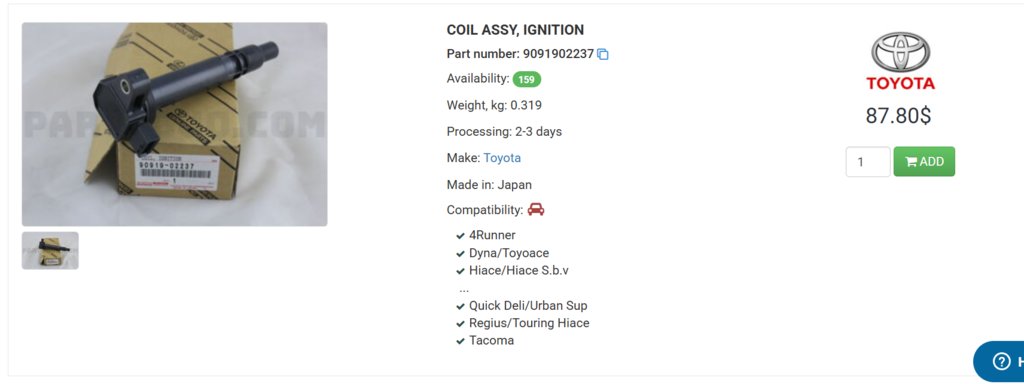The width and height of the screenshot is (1024, 384).
Task: Click the red car compatibility icon
Action: coord(536,210)
